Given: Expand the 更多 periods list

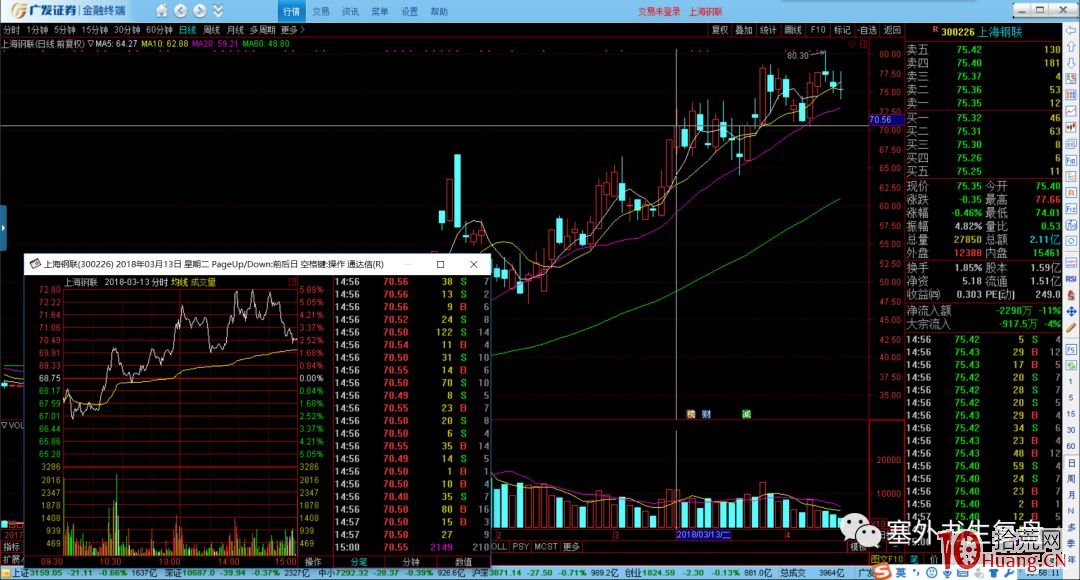Looking at the screenshot, I should pos(292,30).
